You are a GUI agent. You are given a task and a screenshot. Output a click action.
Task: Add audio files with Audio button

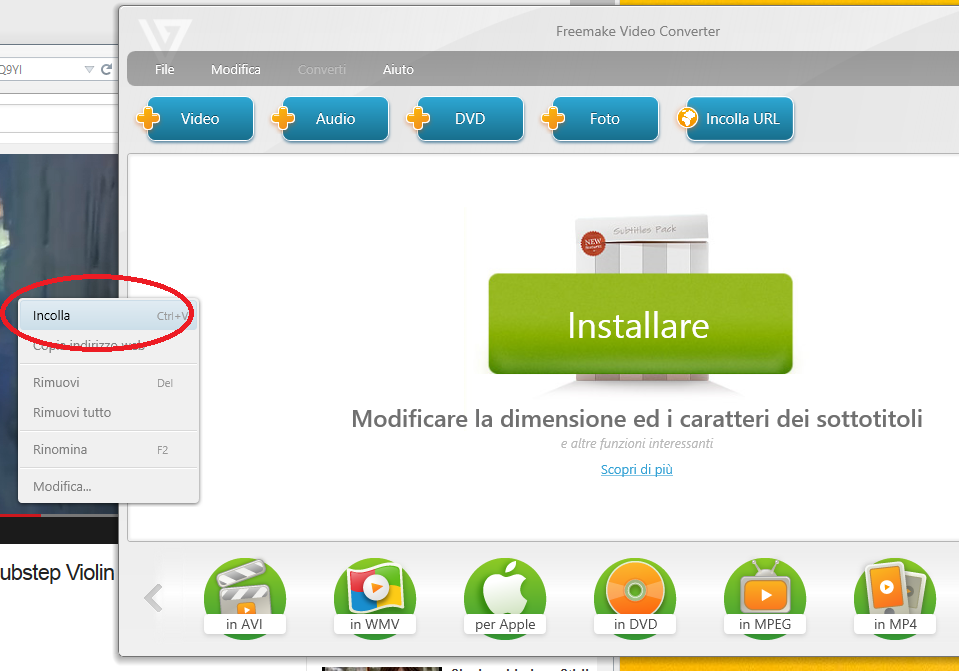tap(335, 119)
